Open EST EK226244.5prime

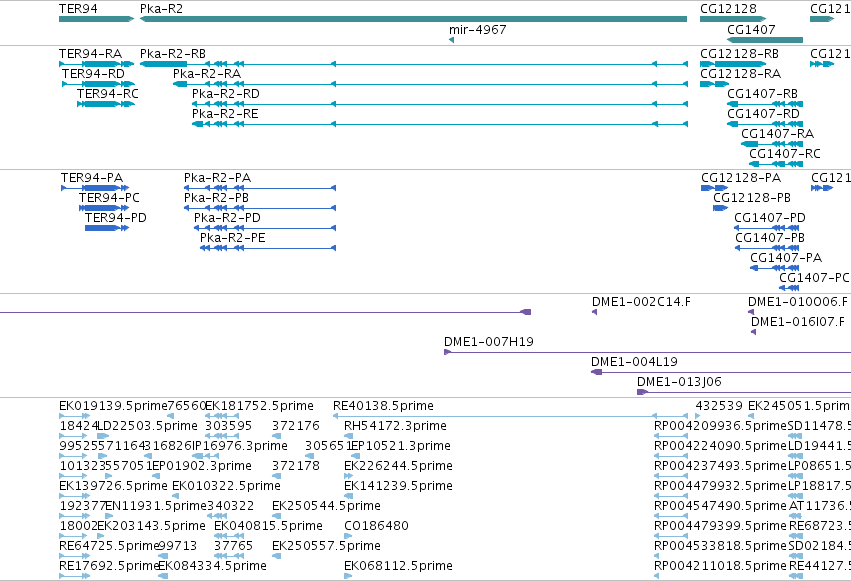point(348,476)
